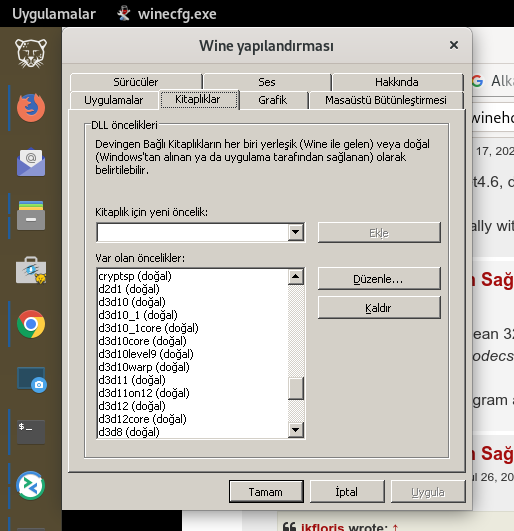The image size is (514, 531).
Task: Open the Masaüstü Bütünleştirmesi tab
Action: (386, 100)
